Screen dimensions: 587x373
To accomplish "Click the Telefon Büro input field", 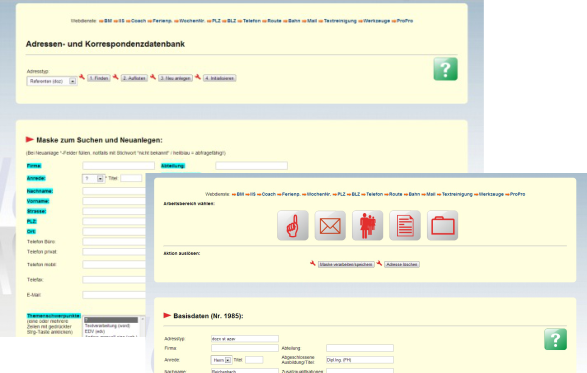I will [114, 242].
